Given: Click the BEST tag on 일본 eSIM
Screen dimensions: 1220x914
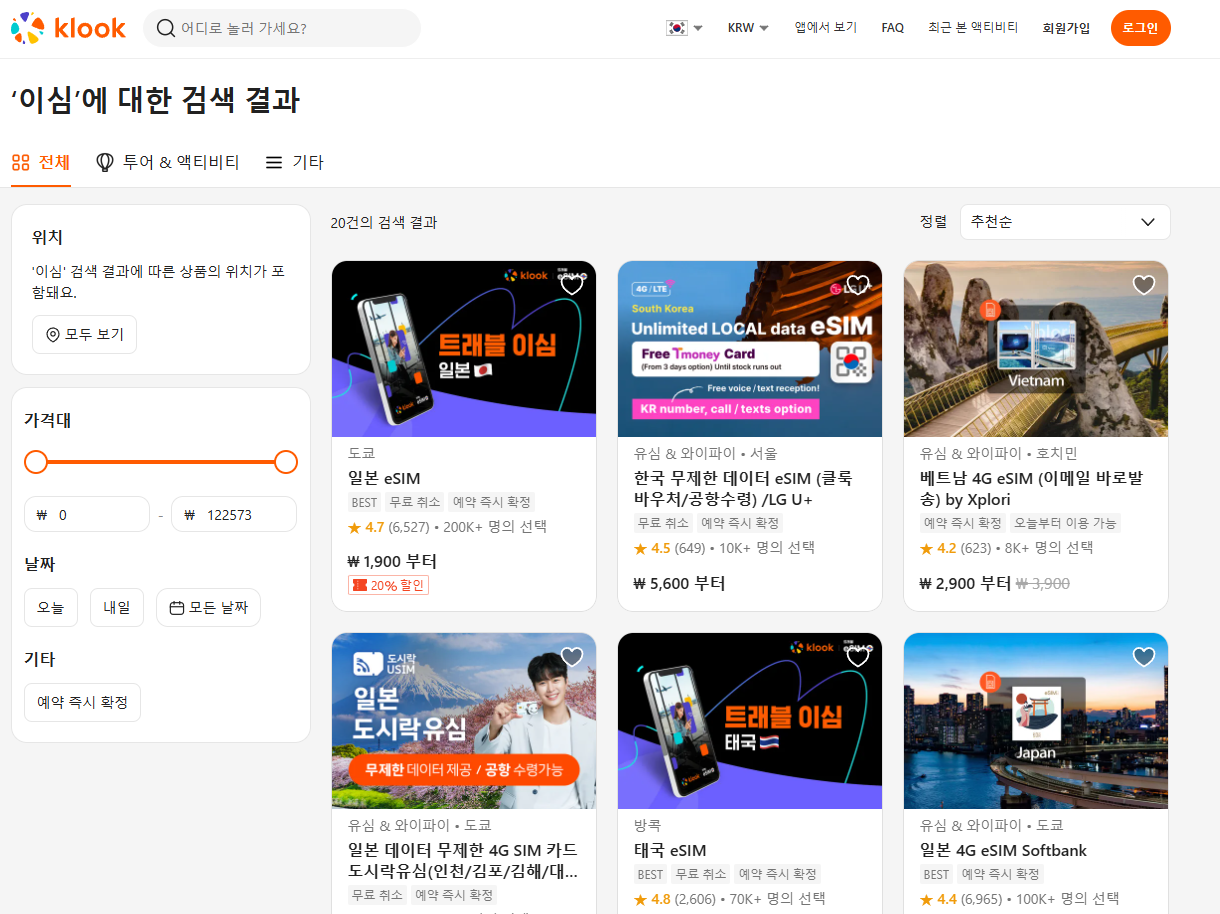Looking at the screenshot, I should point(364,502).
